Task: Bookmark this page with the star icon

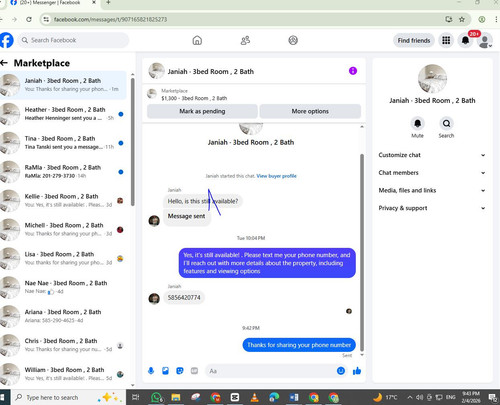Action: pyautogui.click(x=462, y=19)
